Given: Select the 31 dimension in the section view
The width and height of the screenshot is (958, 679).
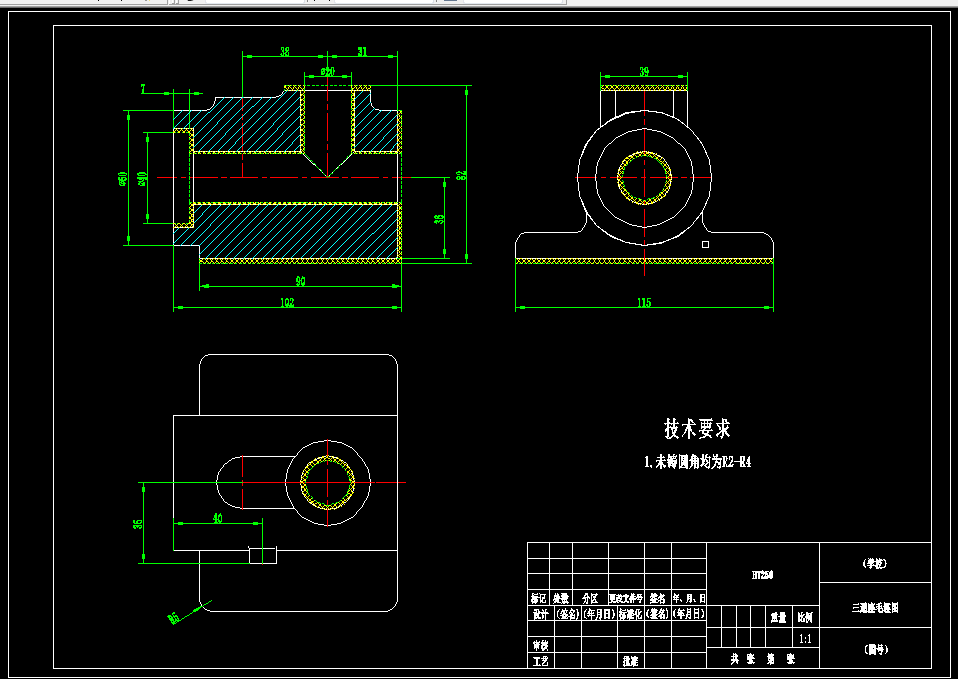Looking at the screenshot, I should (362, 52).
